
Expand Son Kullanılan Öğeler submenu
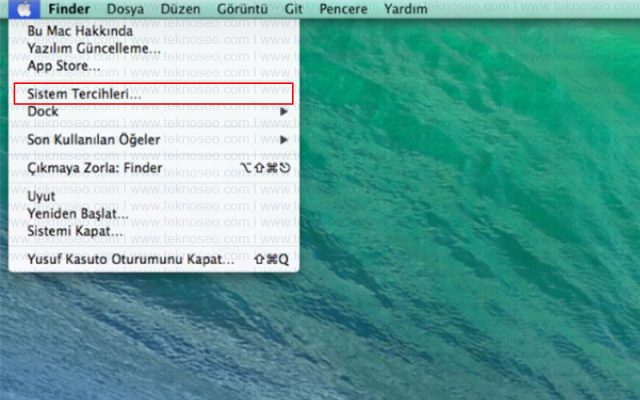tap(154, 140)
